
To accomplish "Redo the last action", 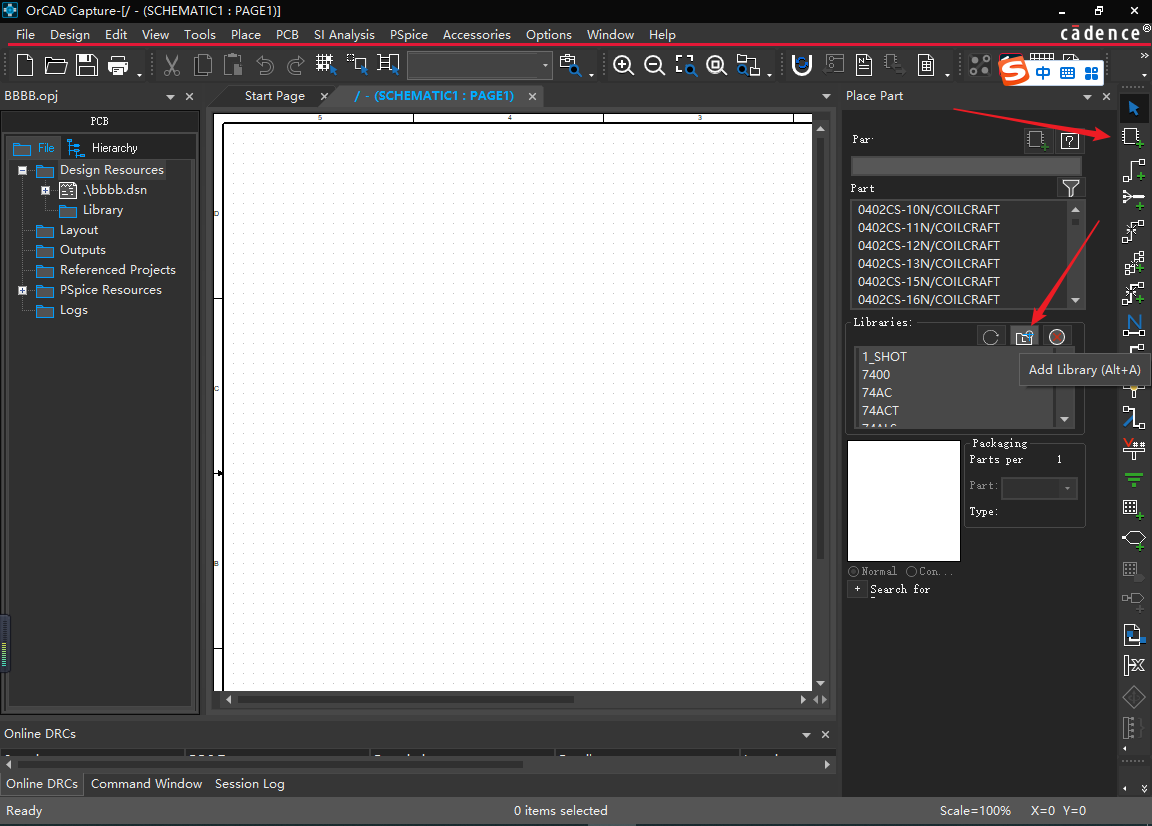I will pos(295,65).
